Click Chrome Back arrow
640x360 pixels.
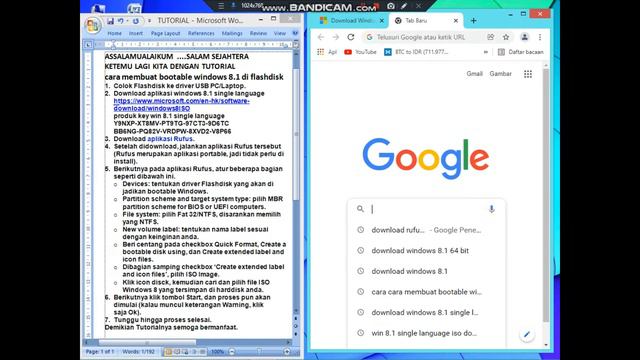[x=321, y=37]
